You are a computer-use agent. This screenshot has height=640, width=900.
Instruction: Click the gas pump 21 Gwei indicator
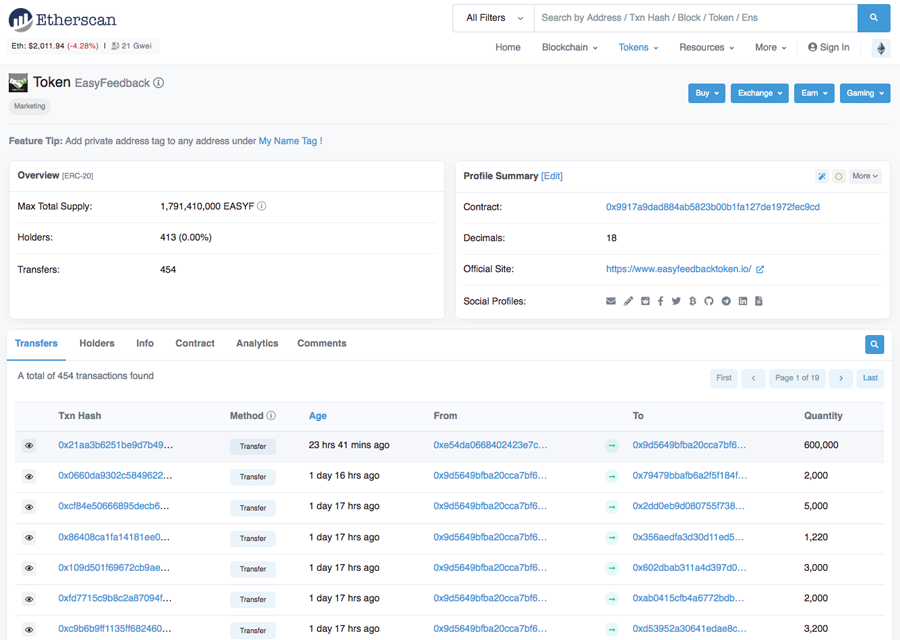pyautogui.click(x=131, y=46)
